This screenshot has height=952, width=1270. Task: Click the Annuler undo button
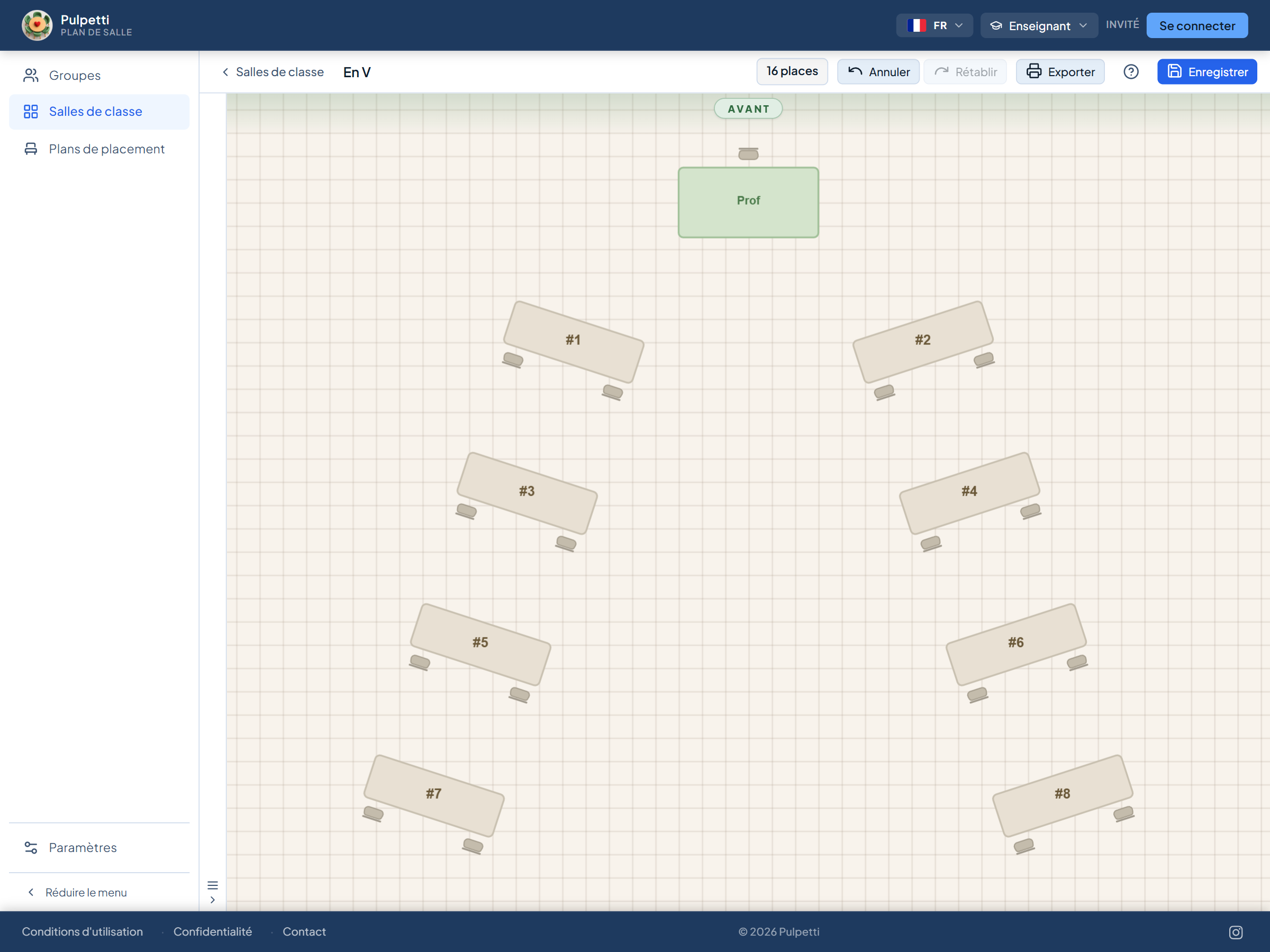pos(878,72)
